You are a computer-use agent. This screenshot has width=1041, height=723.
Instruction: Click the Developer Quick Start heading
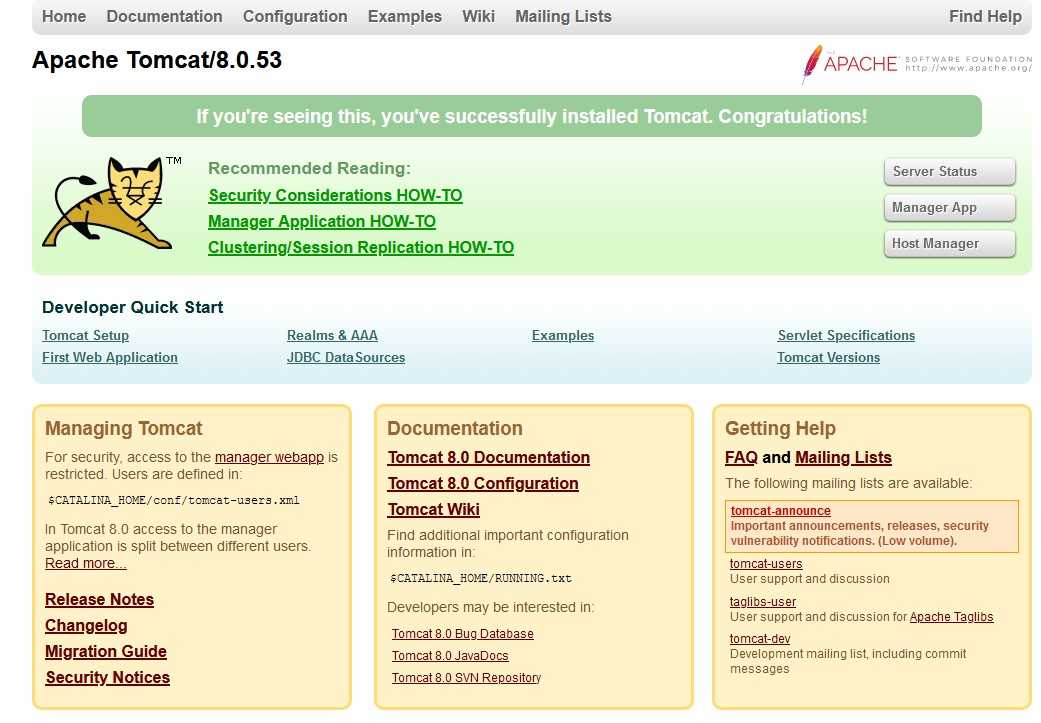point(133,307)
